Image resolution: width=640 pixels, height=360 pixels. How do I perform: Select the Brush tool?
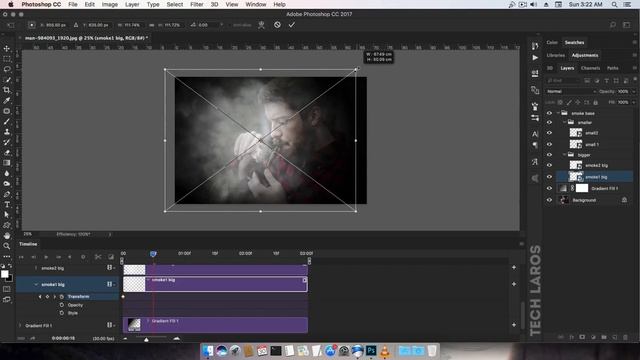[7, 121]
